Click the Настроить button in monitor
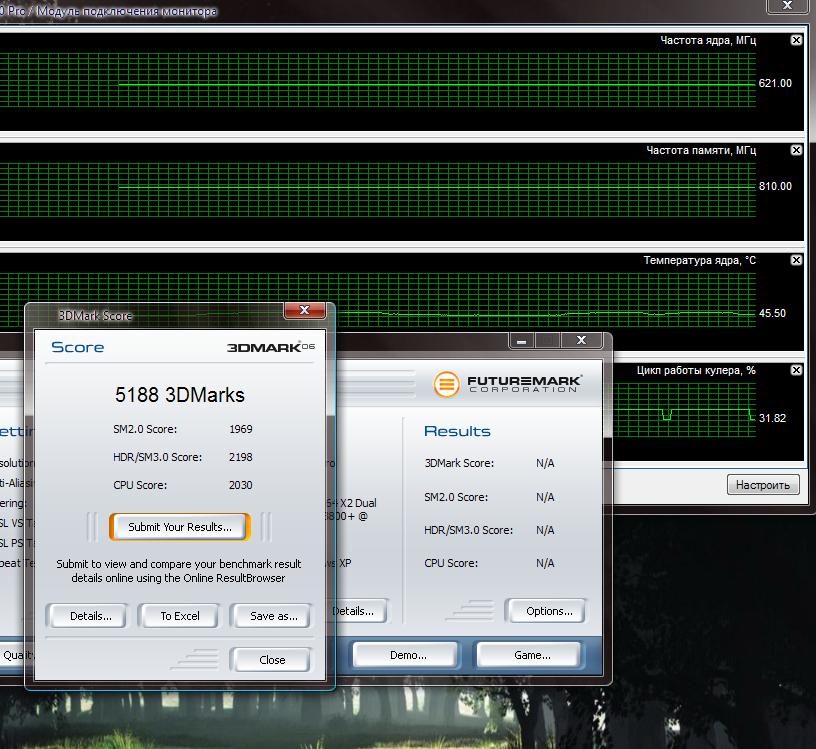The width and height of the screenshot is (816, 749). [763, 485]
